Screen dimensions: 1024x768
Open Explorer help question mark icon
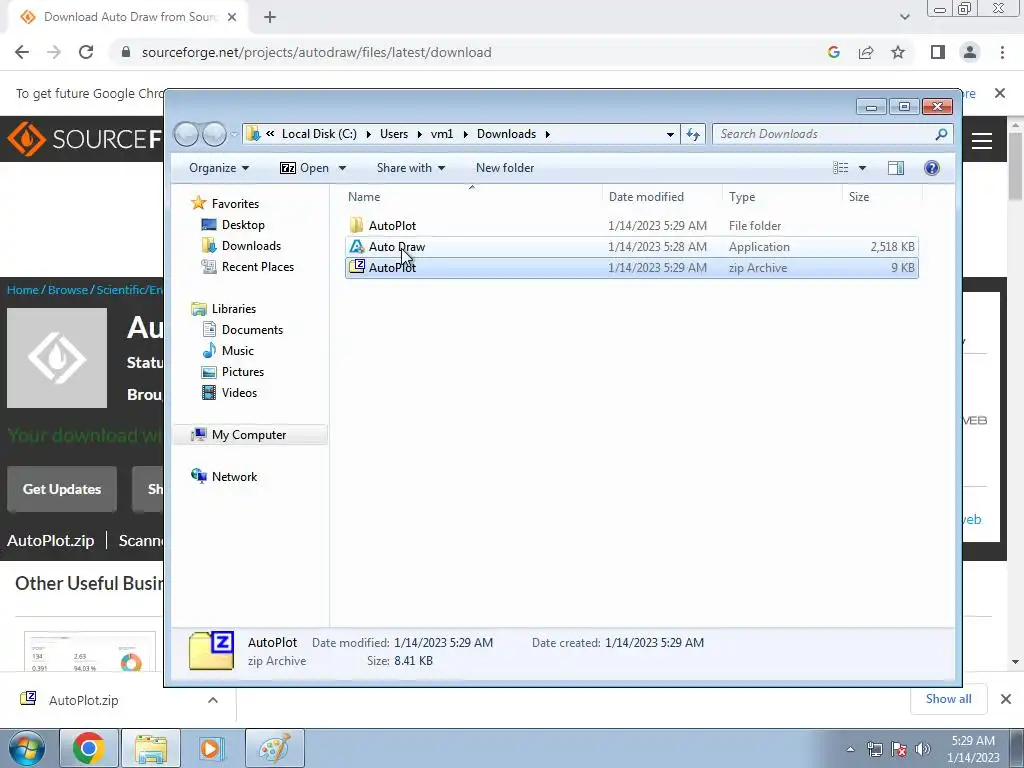932,168
